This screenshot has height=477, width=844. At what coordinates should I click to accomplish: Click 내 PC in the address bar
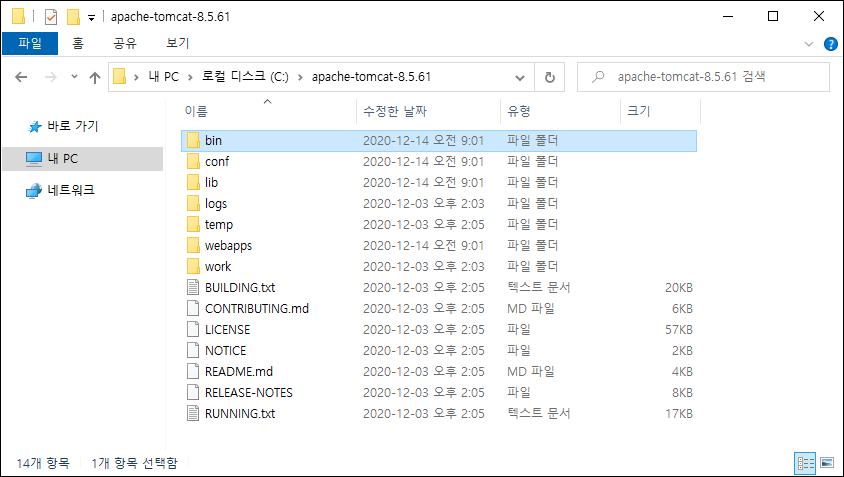(x=164, y=77)
